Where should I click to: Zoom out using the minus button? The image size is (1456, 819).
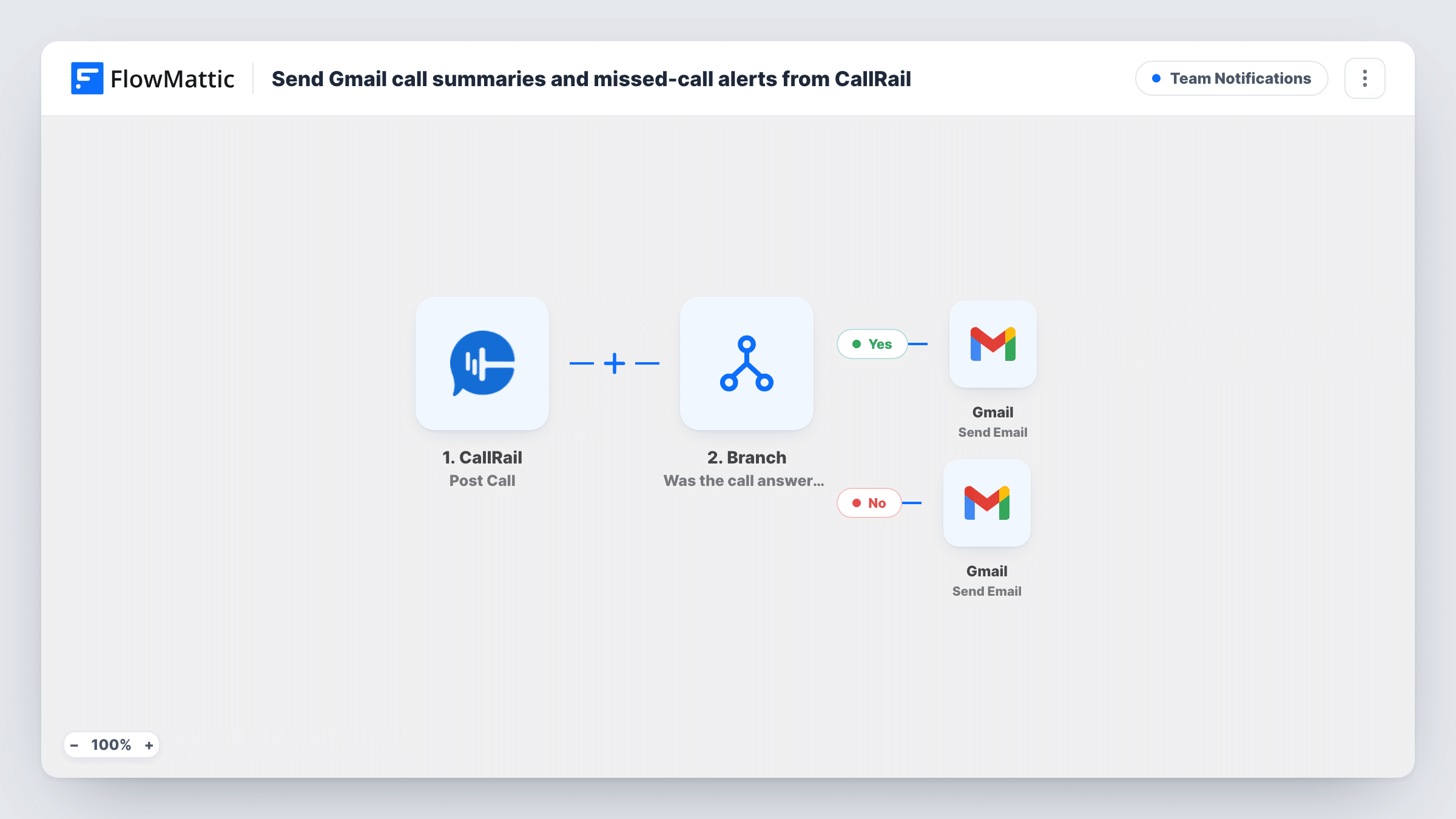pyautogui.click(x=74, y=745)
